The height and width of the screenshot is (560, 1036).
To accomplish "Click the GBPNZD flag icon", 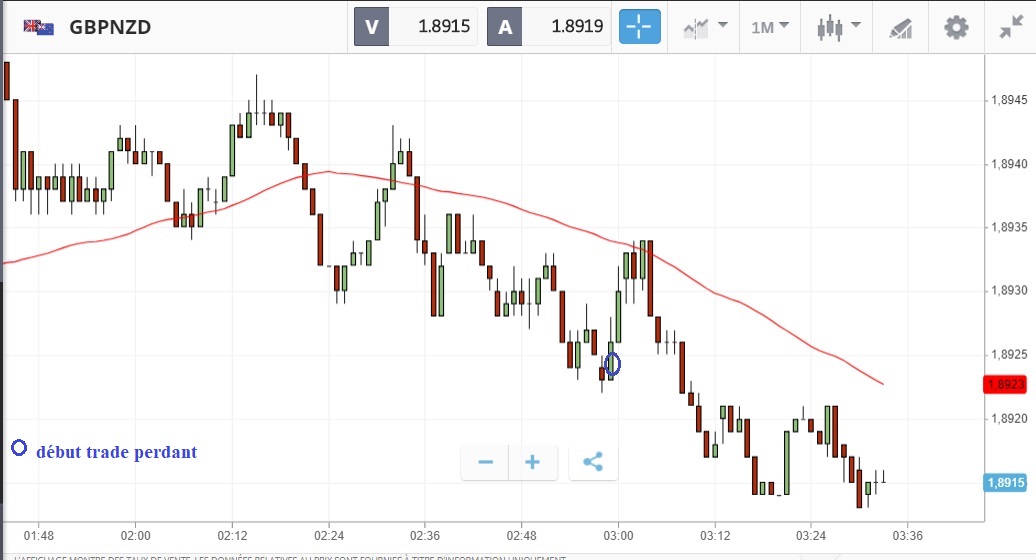I will tap(39, 27).
